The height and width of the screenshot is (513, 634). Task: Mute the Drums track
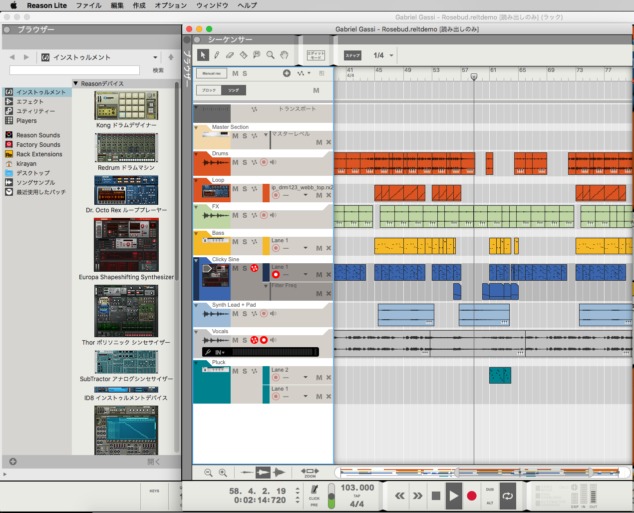[x=235, y=162]
